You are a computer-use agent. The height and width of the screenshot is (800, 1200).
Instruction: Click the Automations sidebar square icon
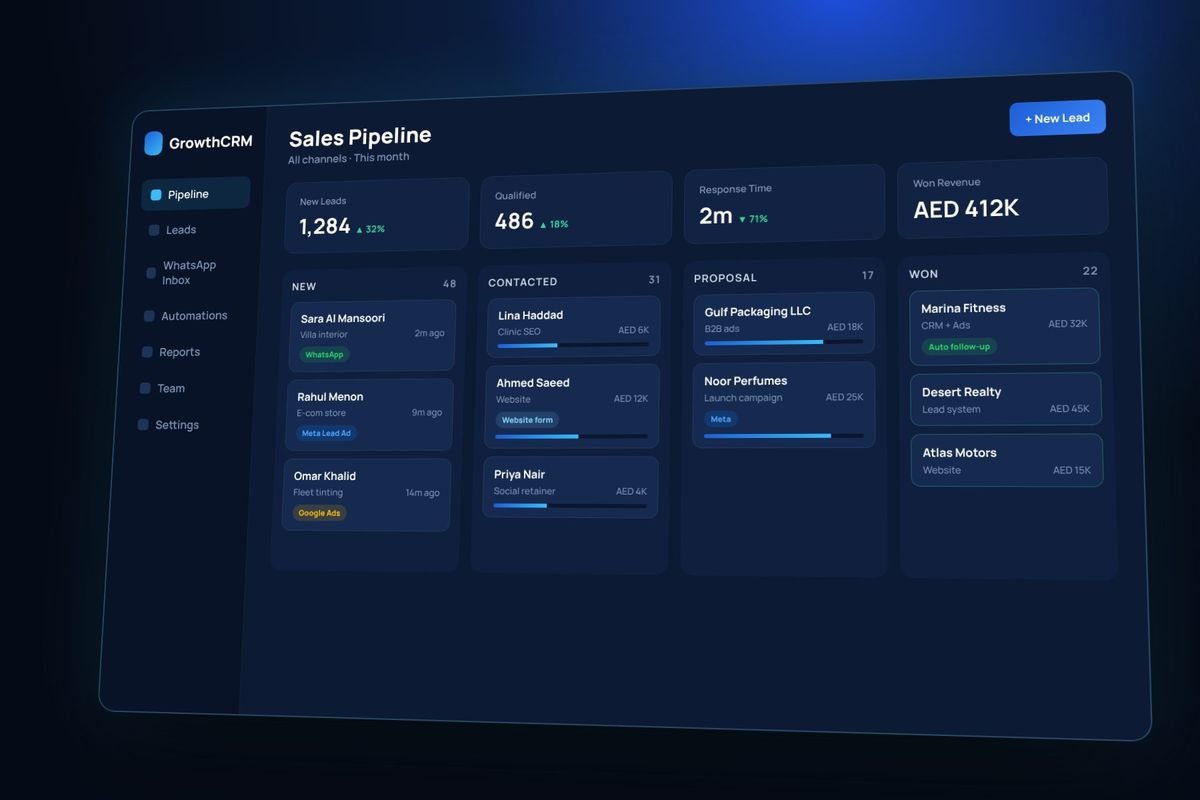pyautogui.click(x=150, y=316)
